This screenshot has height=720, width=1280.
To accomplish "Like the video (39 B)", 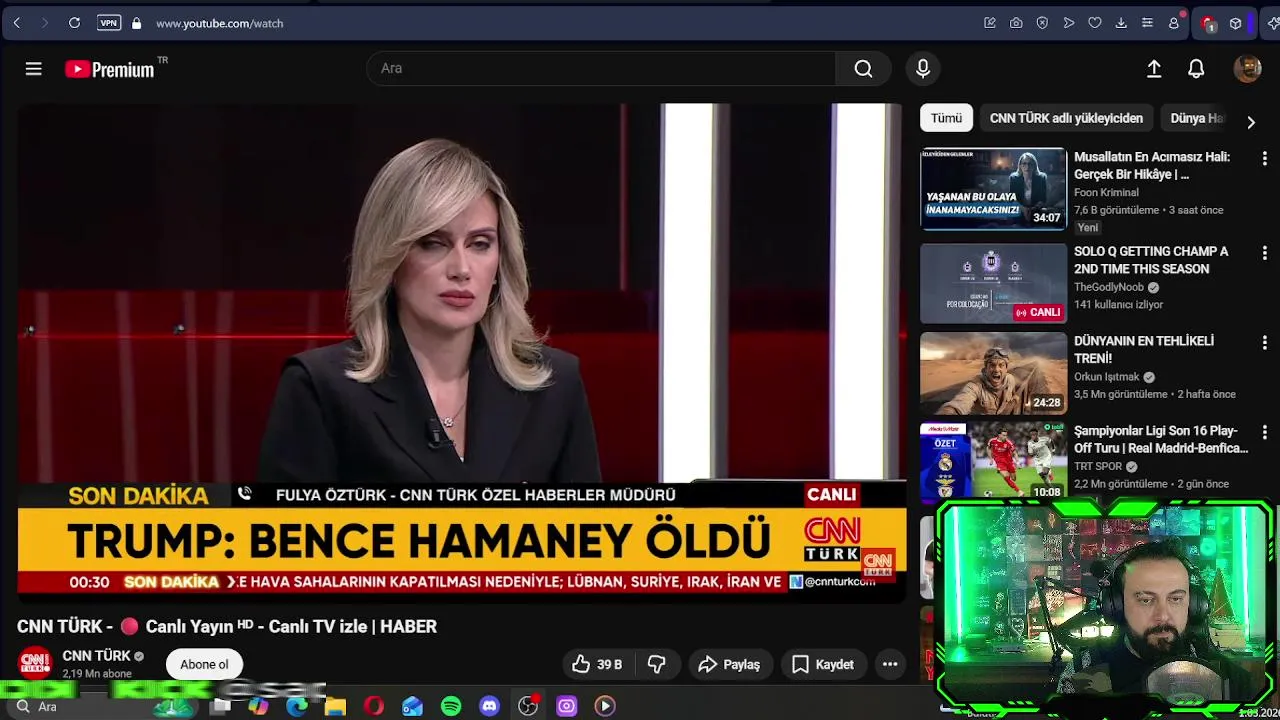I will (598, 664).
